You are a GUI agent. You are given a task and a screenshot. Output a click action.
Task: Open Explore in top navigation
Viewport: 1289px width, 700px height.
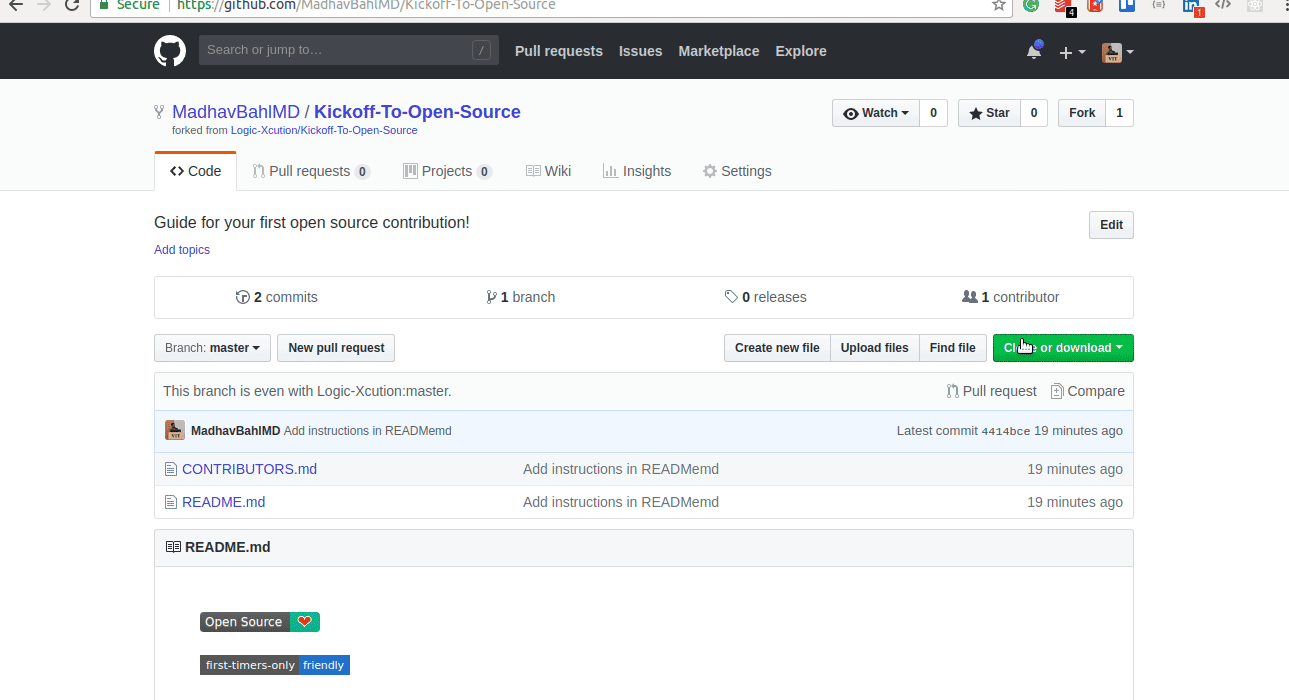point(801,51)
